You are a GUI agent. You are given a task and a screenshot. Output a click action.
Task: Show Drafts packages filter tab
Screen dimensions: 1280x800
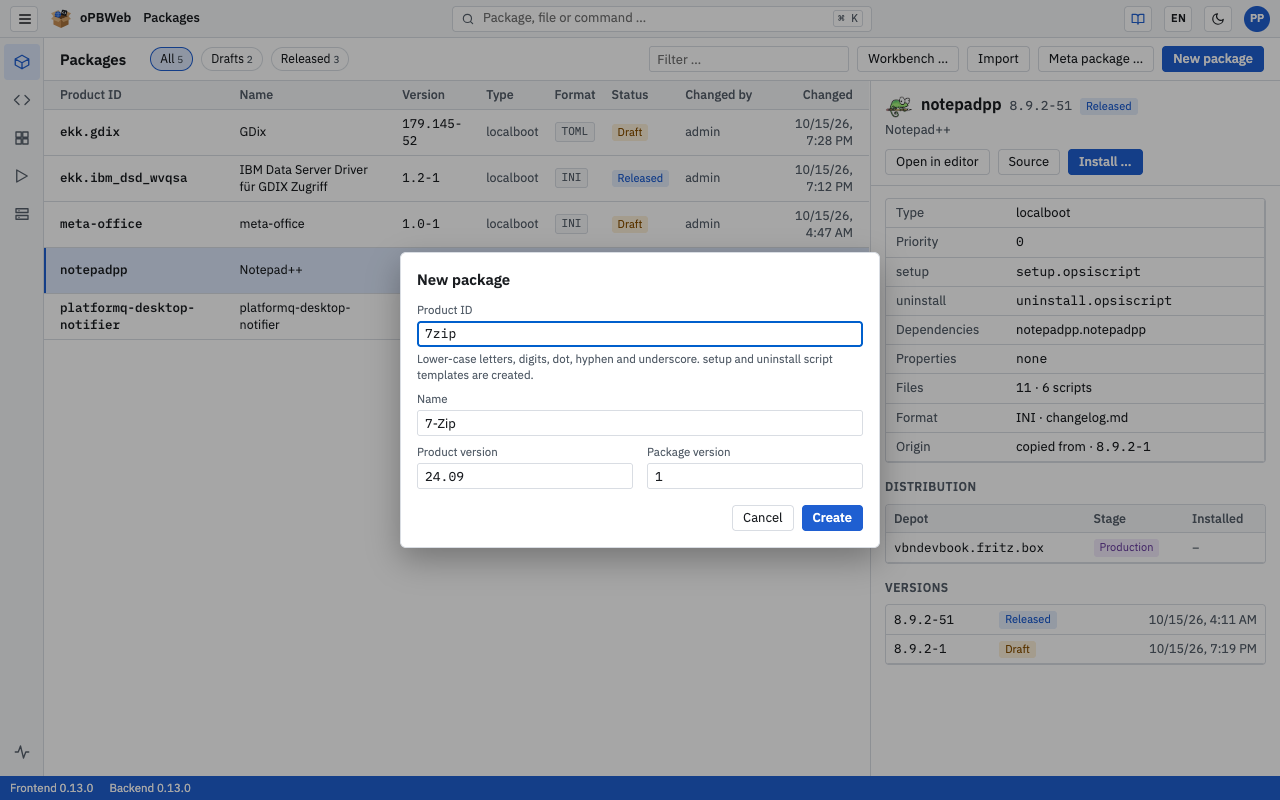click(232, 59)
